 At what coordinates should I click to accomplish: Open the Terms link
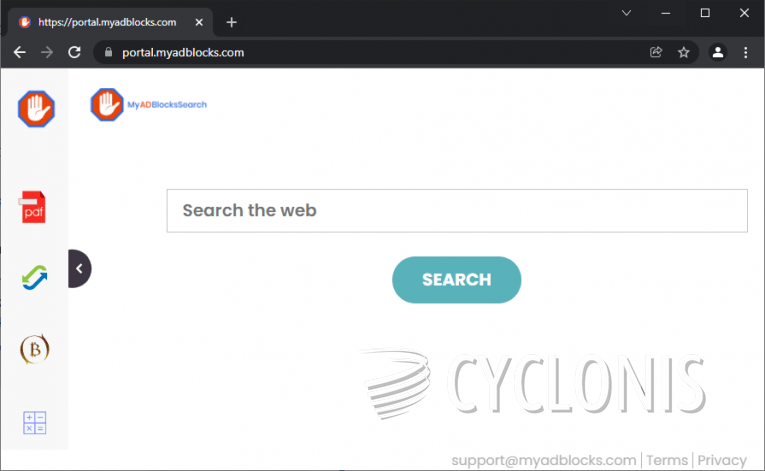[667, 460]
